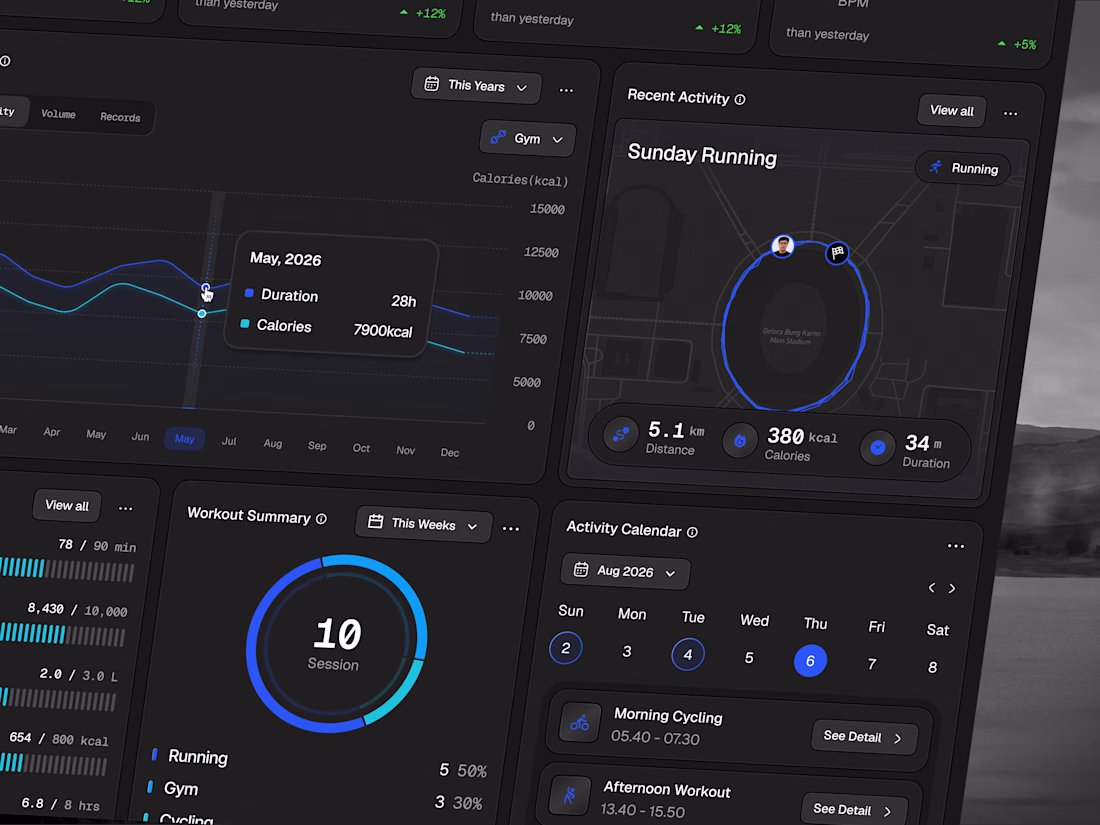Image resolution: width=1100 pixels, height=825 pixels.
Task: Select Tuesday 4 in the calendar
Action: [x=688, y=655]
